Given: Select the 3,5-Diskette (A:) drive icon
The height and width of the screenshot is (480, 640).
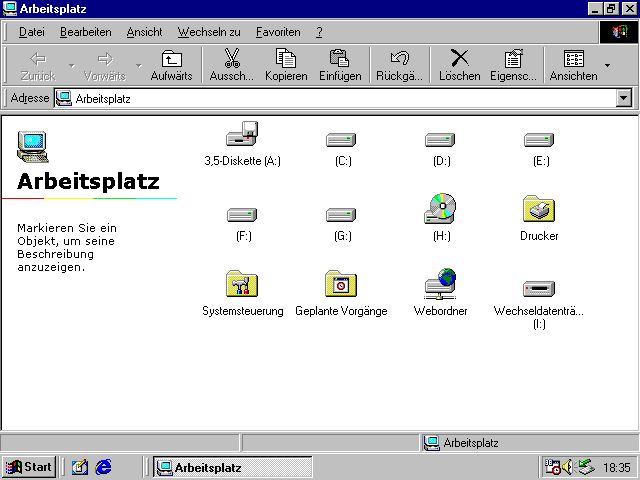Looking at the screenshot, I should pos(242,134).
